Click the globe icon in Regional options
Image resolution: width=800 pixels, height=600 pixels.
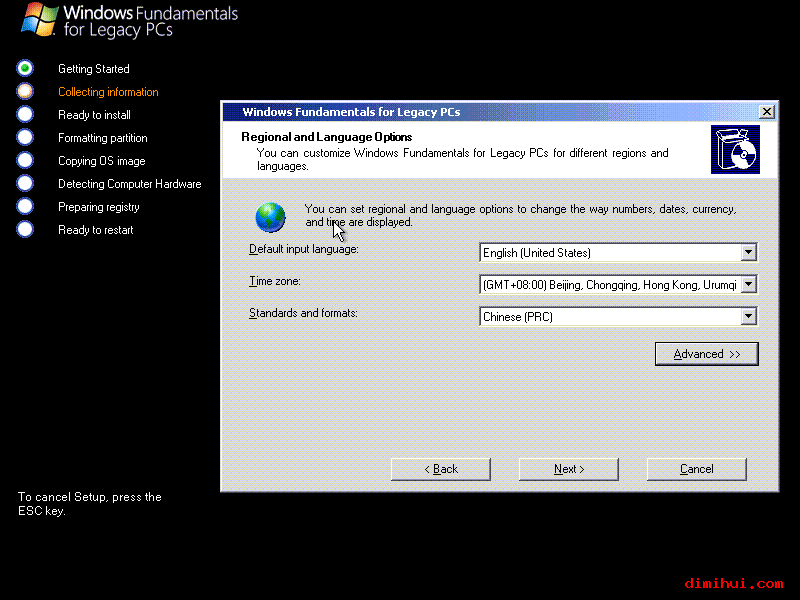[270, 217]
